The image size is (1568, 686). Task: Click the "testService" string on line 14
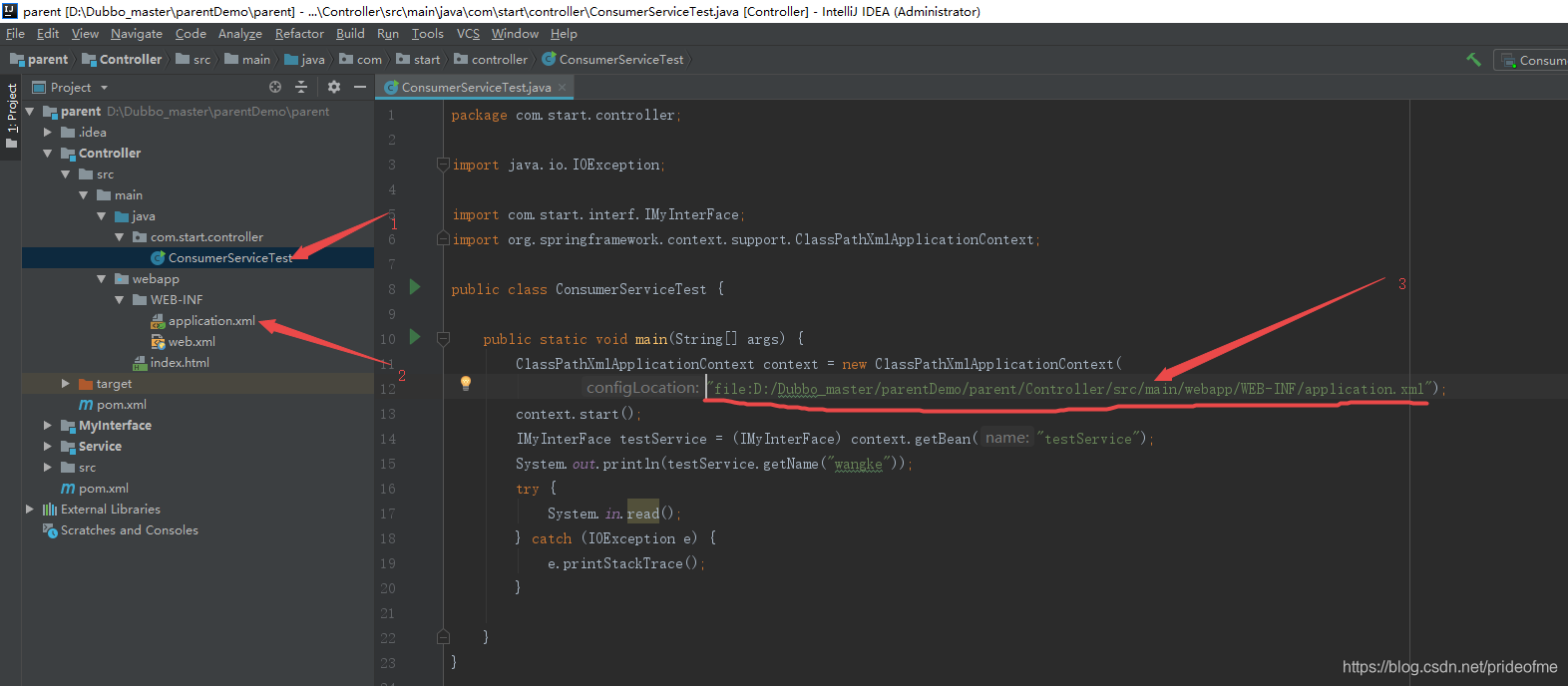click(x=1088, y=439)
